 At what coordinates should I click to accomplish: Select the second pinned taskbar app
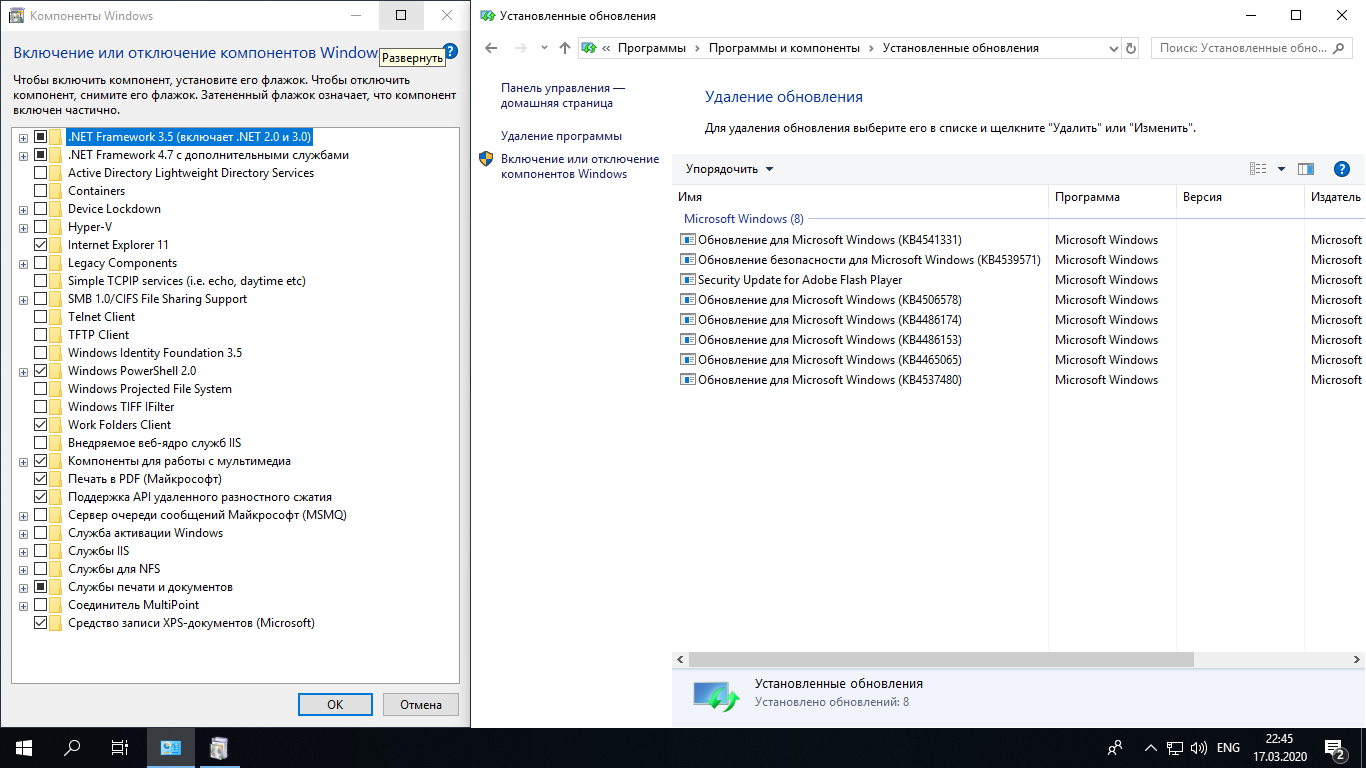(219, 747)
